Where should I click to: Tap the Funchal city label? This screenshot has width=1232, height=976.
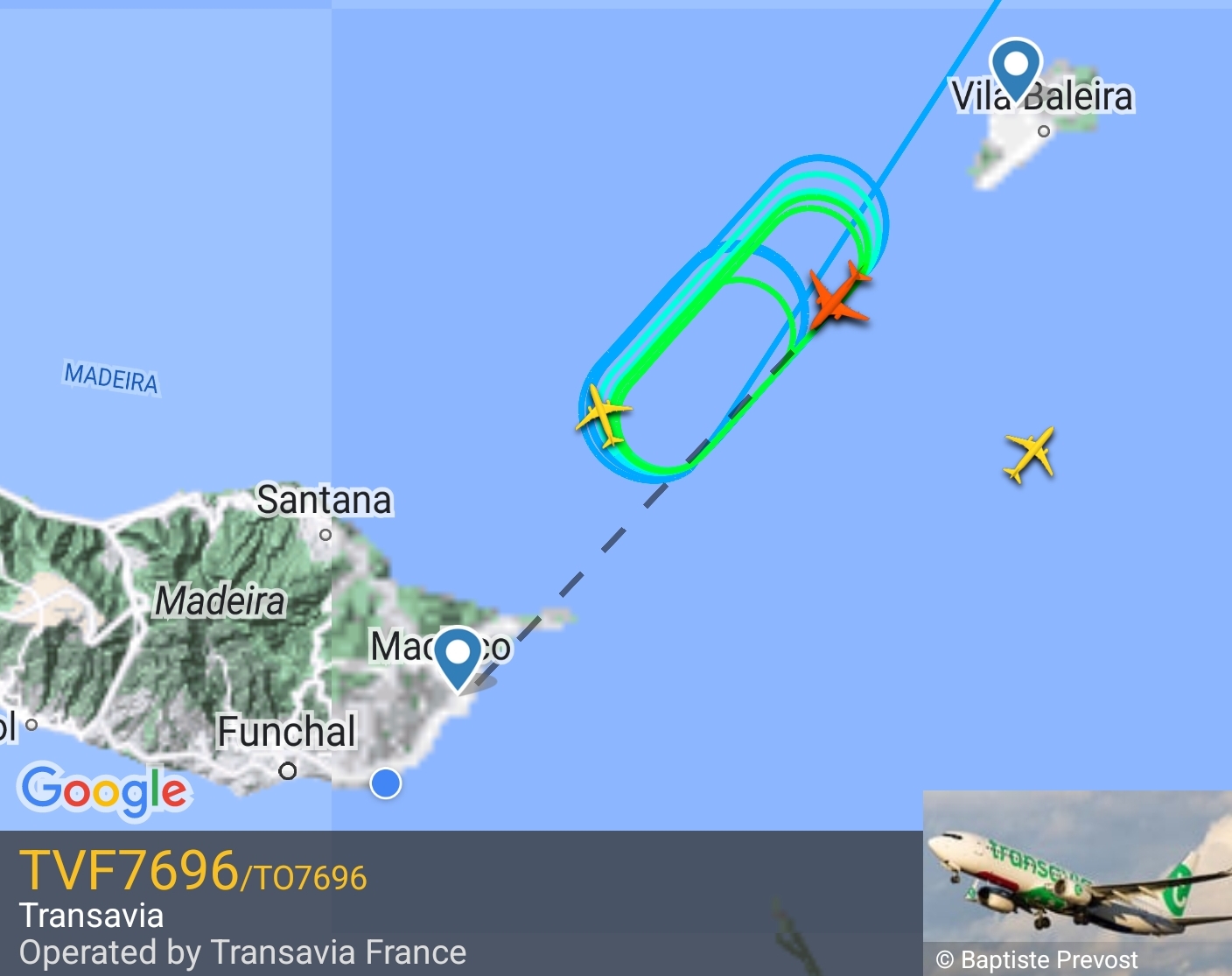point(287,732)
